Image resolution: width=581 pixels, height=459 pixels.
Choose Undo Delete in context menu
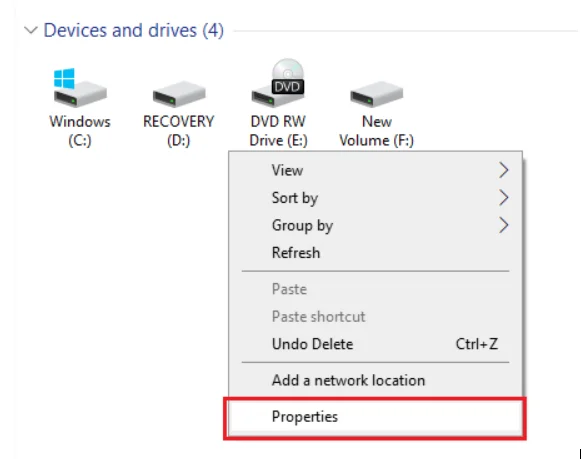(x=375, y=344)
